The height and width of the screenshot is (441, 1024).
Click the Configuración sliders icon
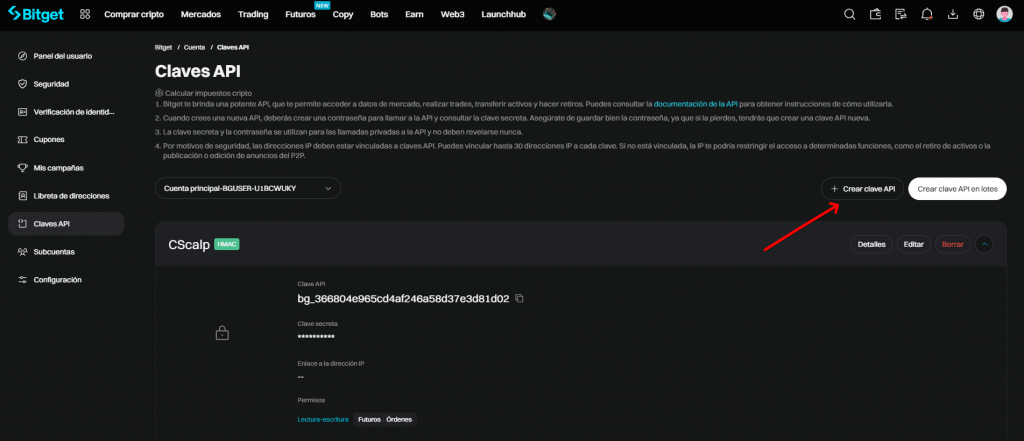(22, 280)
